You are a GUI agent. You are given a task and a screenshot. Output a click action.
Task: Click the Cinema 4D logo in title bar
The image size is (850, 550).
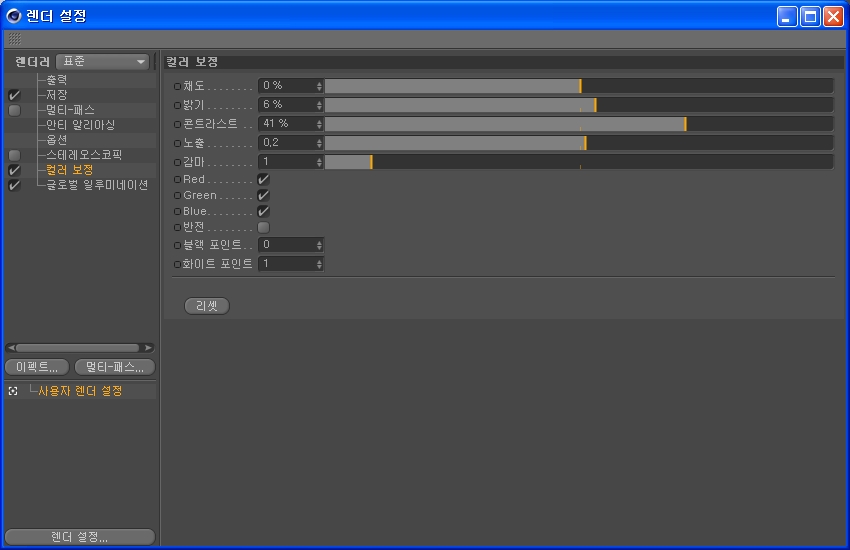(x=13, y=16)
